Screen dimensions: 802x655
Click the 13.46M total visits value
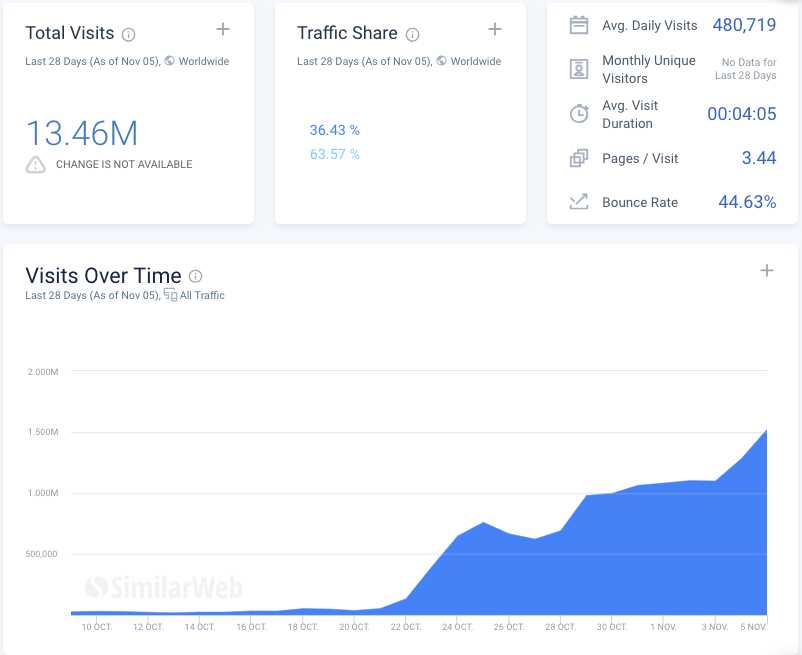coord(82,133)
